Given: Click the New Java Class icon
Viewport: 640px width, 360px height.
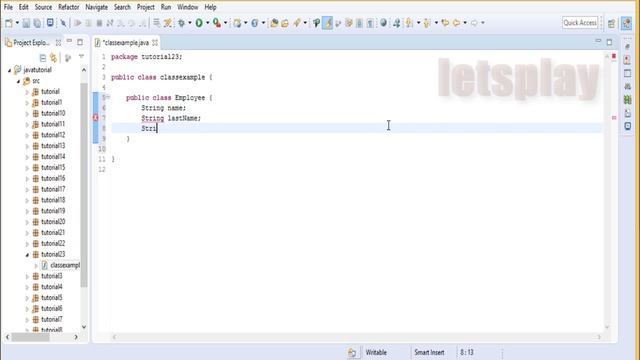Looking at the screenshot, I should [255, 23].
